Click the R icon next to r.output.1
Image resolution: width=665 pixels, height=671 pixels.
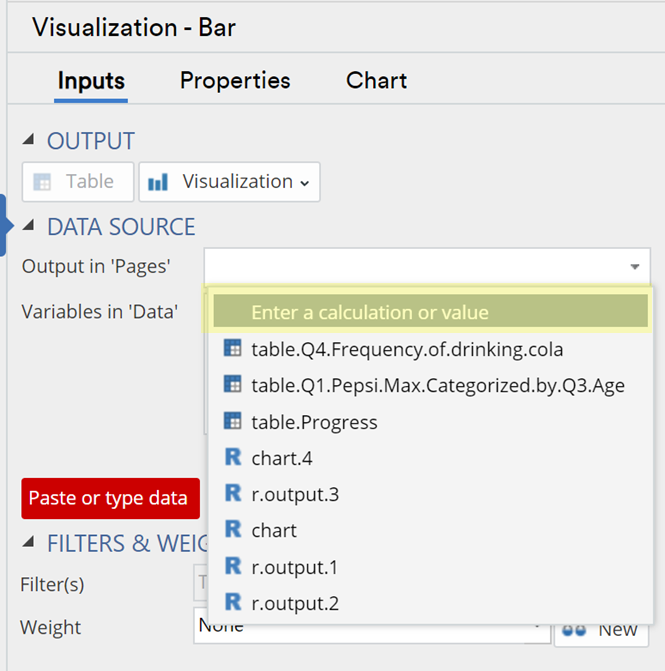(x=233, y=566)
